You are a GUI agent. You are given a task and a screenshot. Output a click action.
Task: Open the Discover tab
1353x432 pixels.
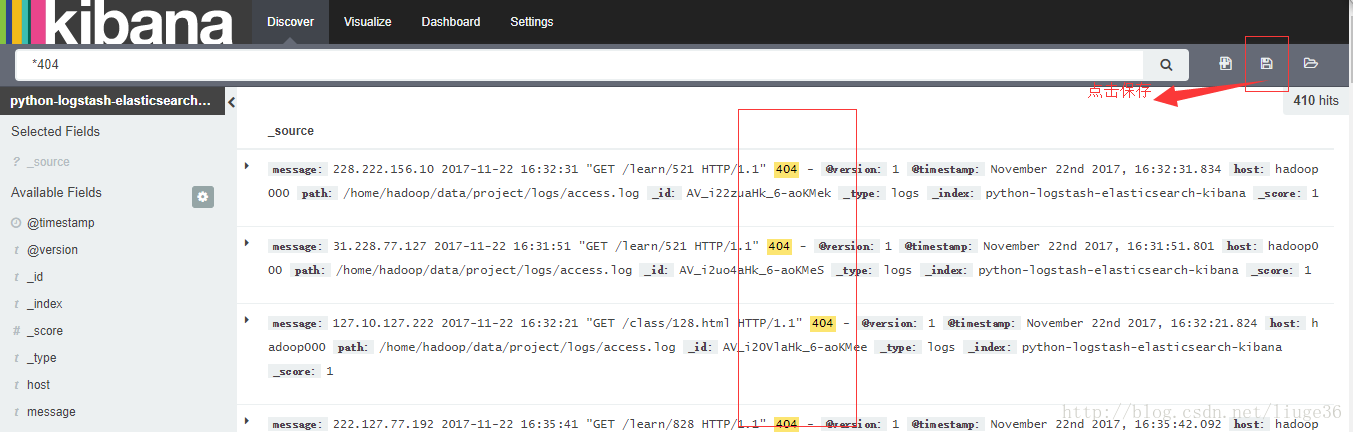290,21
